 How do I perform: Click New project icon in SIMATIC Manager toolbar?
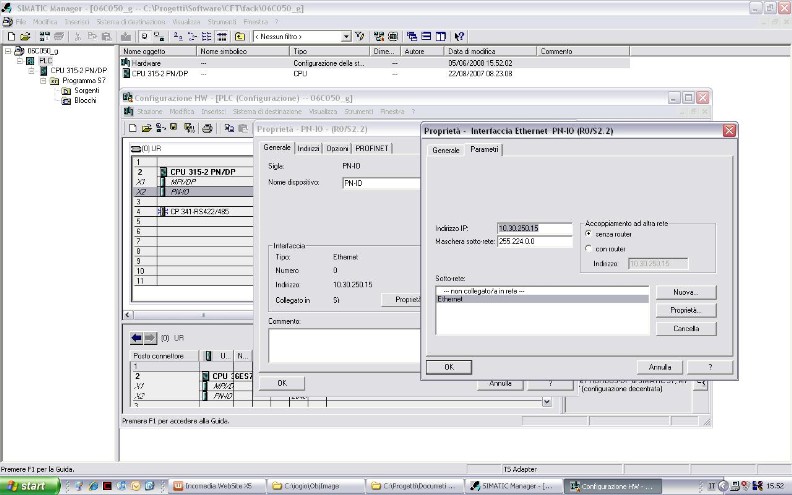[11, 36]
